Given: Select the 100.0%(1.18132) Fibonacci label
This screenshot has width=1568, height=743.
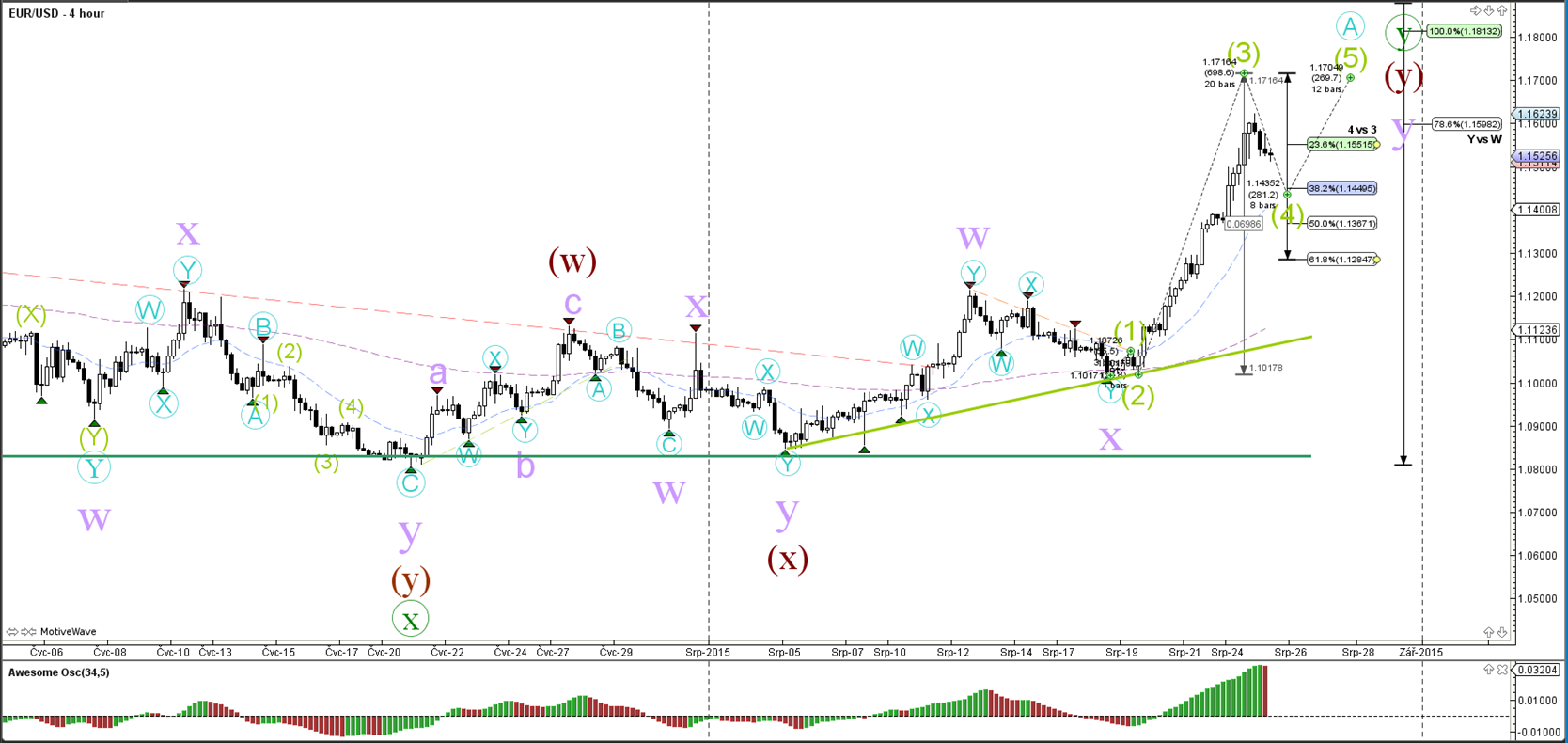Looking at the screenshot, I should (x=1464, y=31).
